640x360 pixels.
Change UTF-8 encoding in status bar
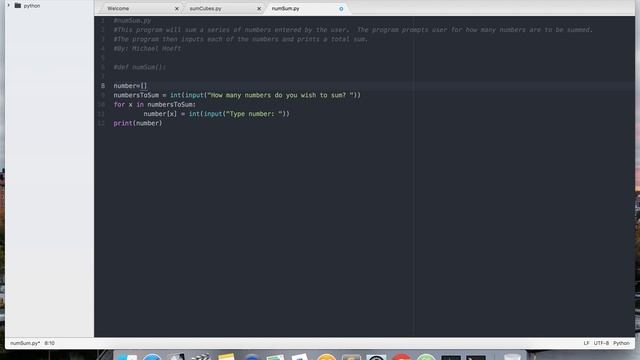coord(601,343)
